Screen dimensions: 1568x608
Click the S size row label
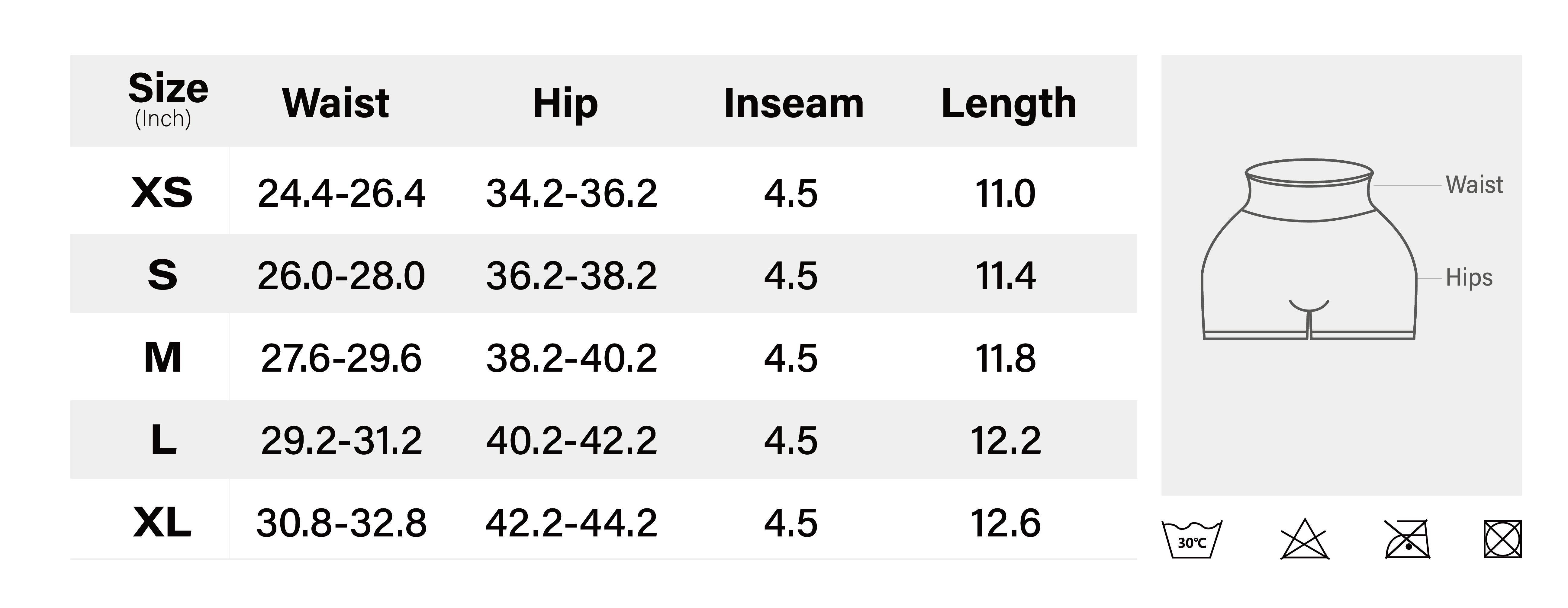[x=163, y=275]
